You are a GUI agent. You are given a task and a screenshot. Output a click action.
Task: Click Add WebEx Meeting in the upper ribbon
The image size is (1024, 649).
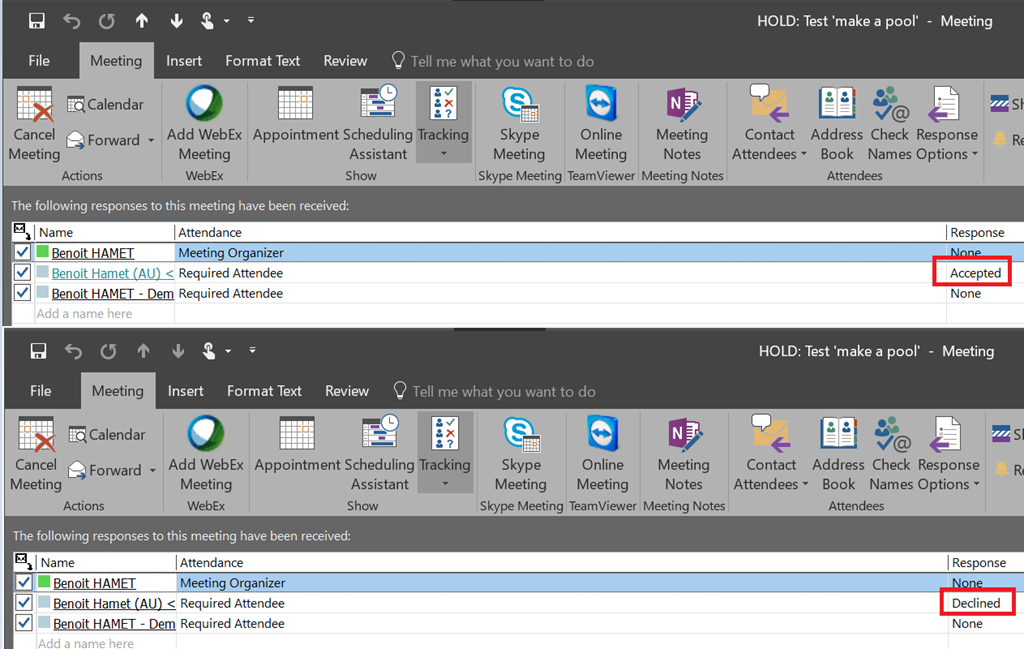tap(204, 123)
